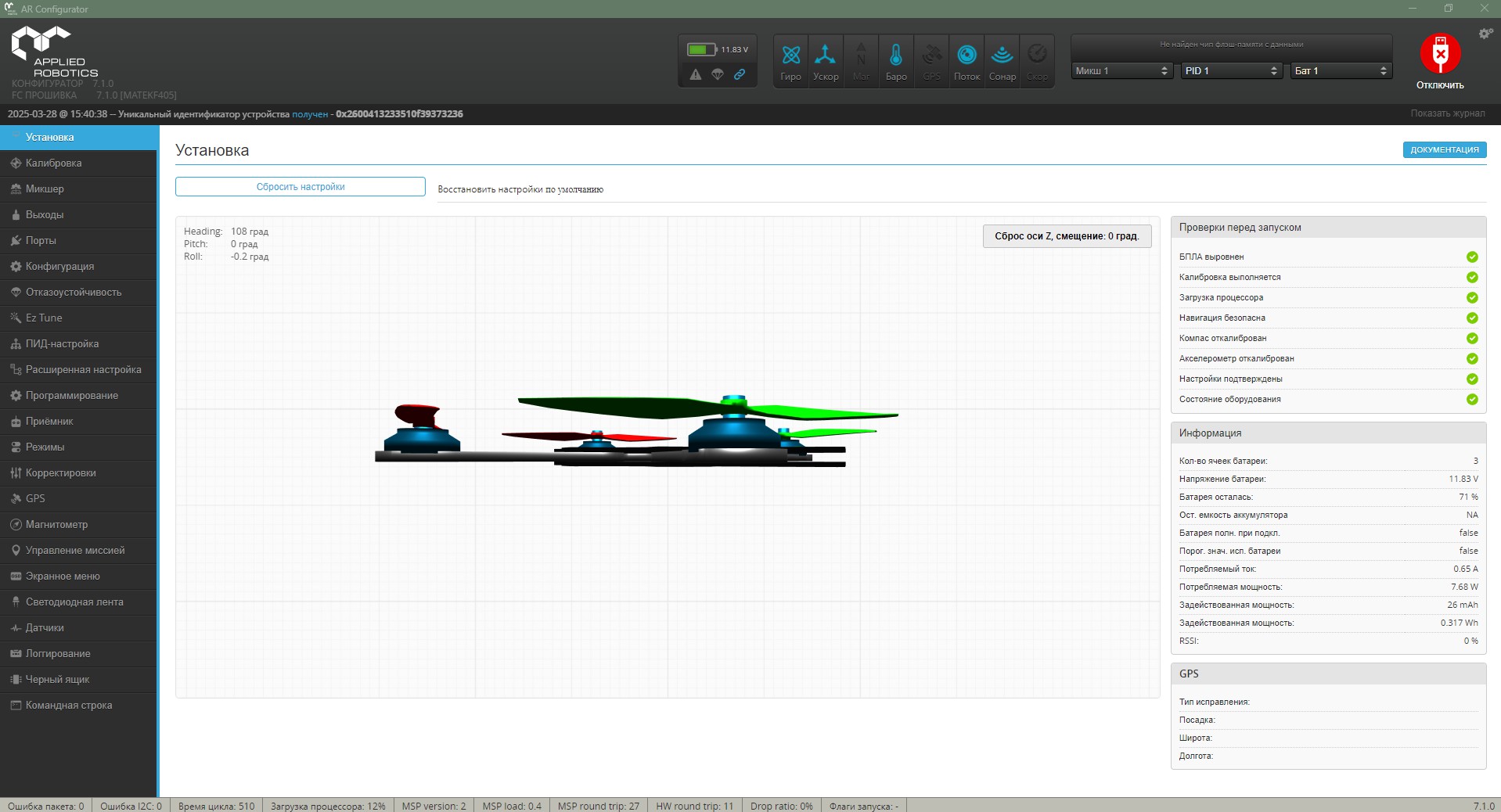Viewport: 1501px width, 812px height.
Task: Click the settings gear icon top right
Action: [x=1485, y=34]
